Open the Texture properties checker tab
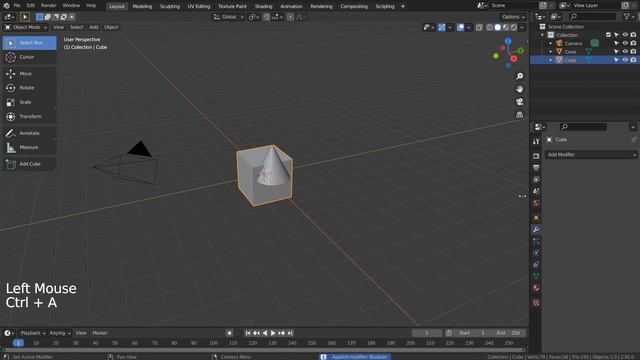Image resolution: width=640 pixels, height=360 pixels. [x=536, y=302]
